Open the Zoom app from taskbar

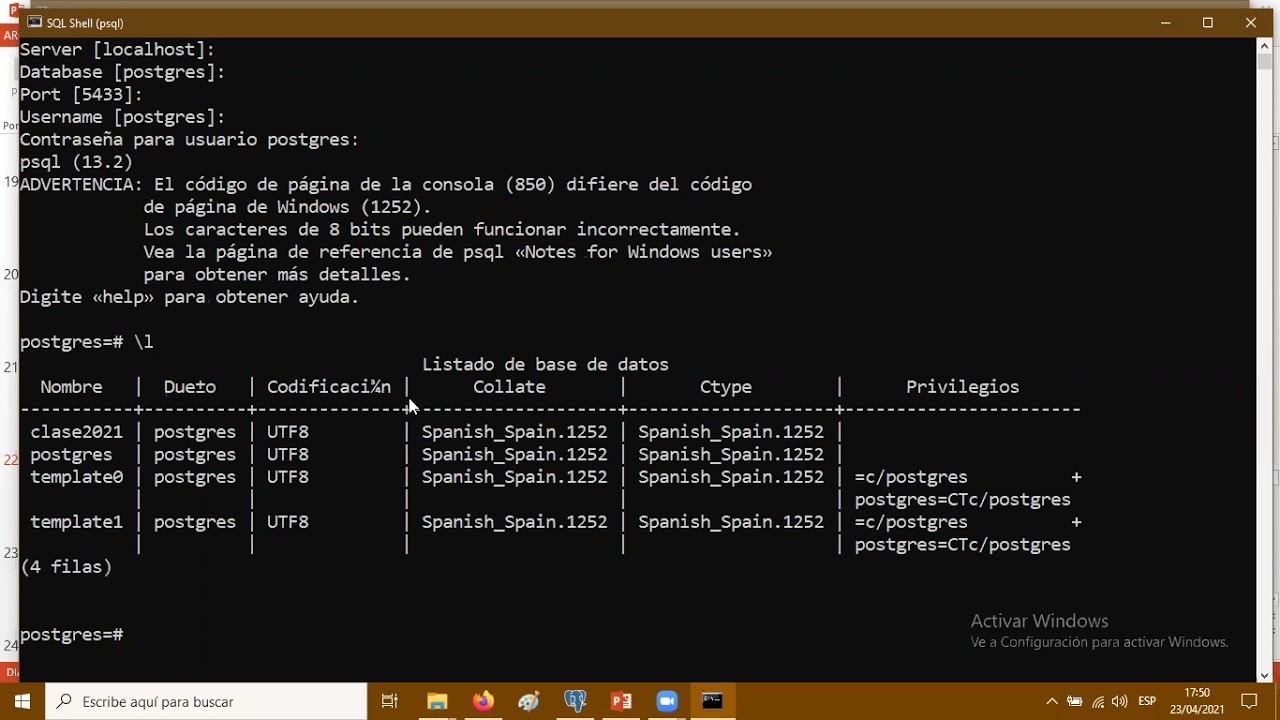[667, 702]
